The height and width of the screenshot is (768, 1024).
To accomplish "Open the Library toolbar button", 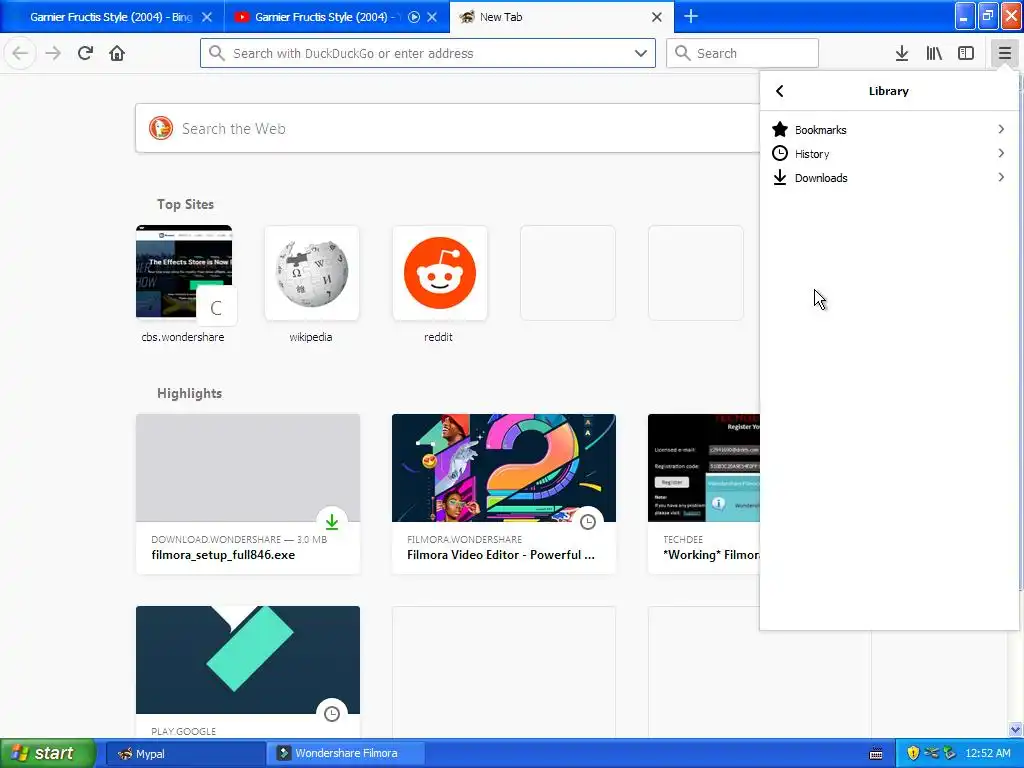I will coord(934,53).
